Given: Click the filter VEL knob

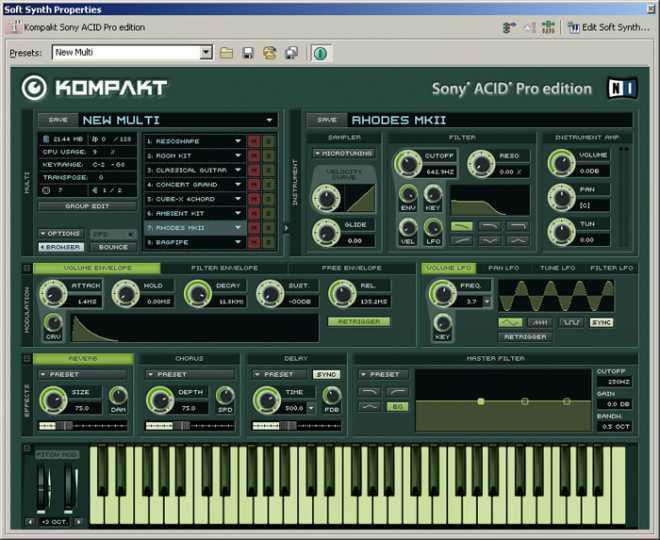Looking at the screenshot, I should pos(408,229).
